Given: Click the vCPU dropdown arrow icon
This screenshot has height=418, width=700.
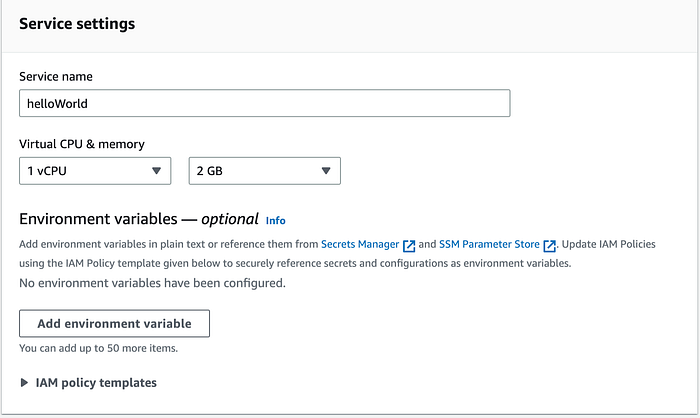Looking at the screenshot, I should tap(156, 171).
